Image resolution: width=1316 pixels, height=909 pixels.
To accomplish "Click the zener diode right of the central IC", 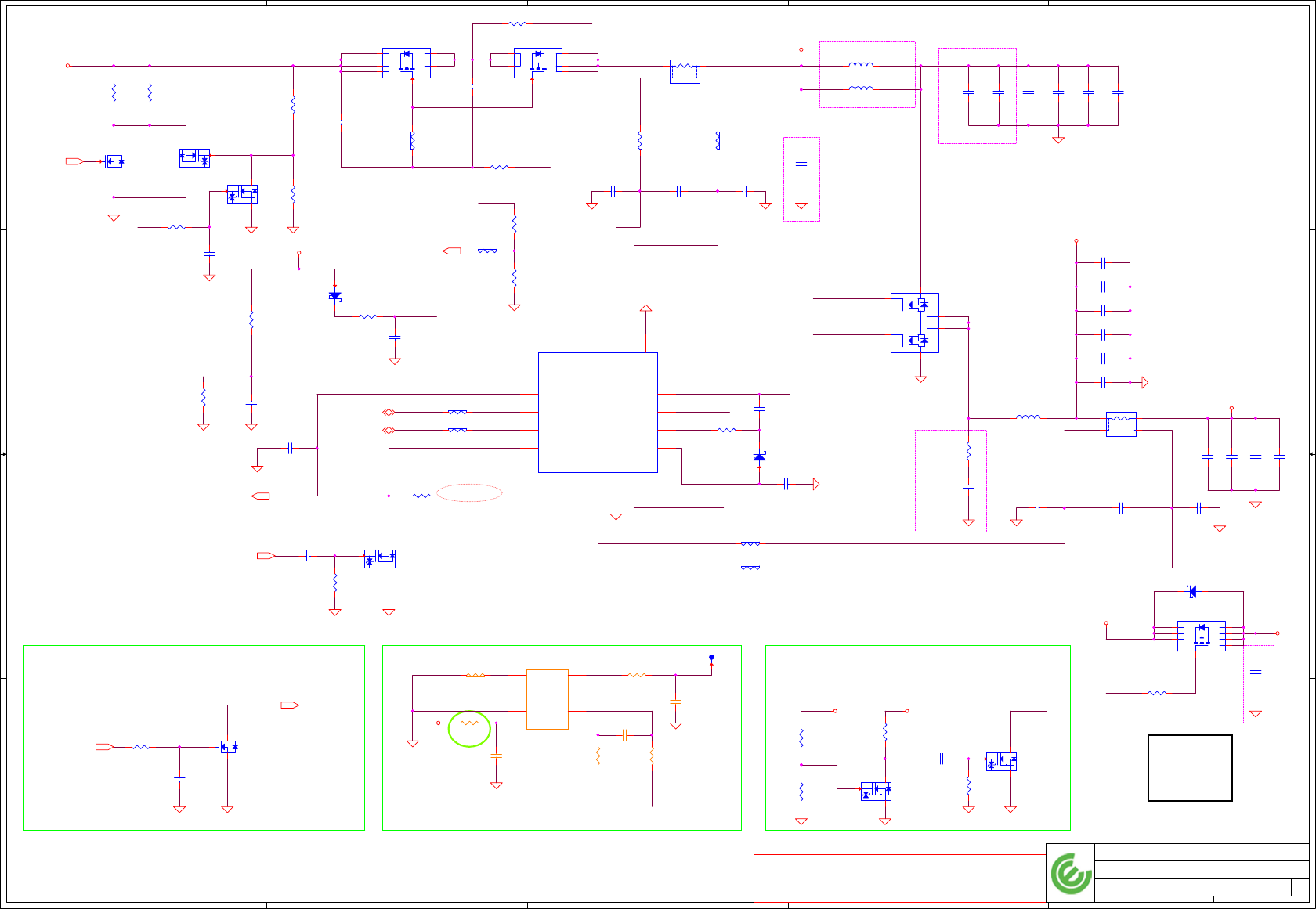I will 759,457.
